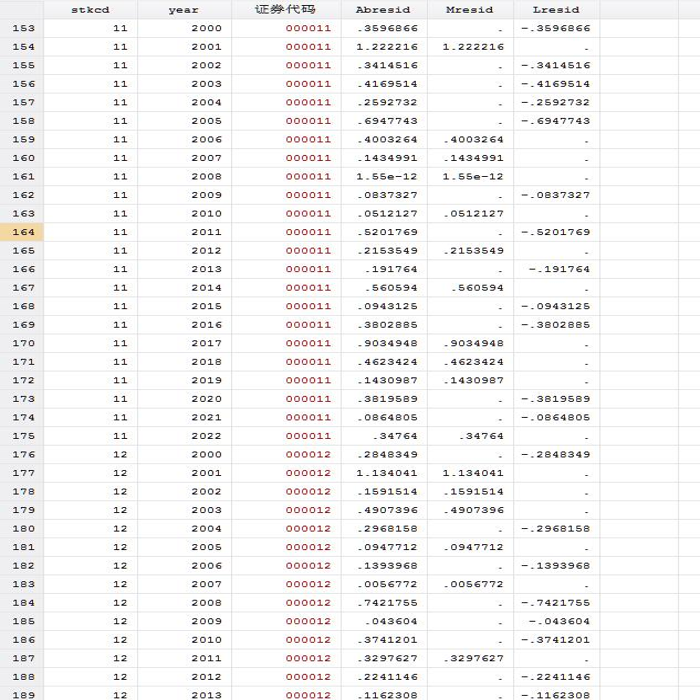Click year 2022 in row 175
The height and width of the screenshot is (700, 700).
(207, 436)
